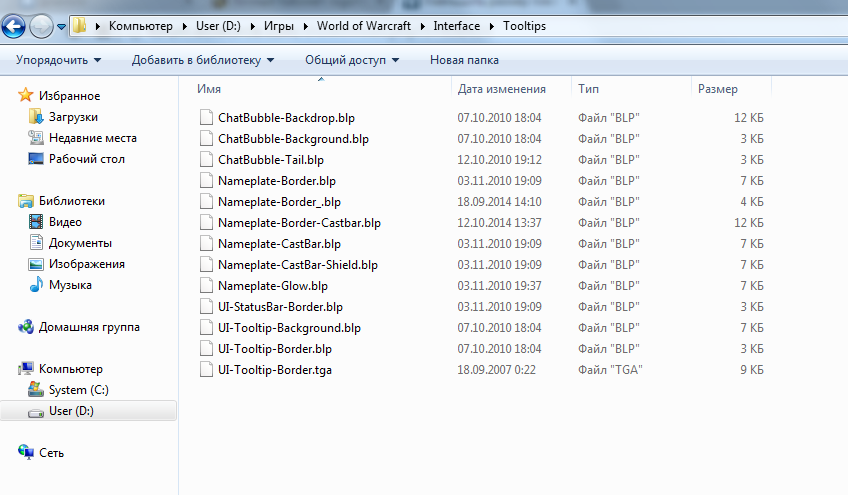Open the recent locations dropdown arrow
This screenshot has height=495, width=848.
pyautogui.click(x=61, y=27)
